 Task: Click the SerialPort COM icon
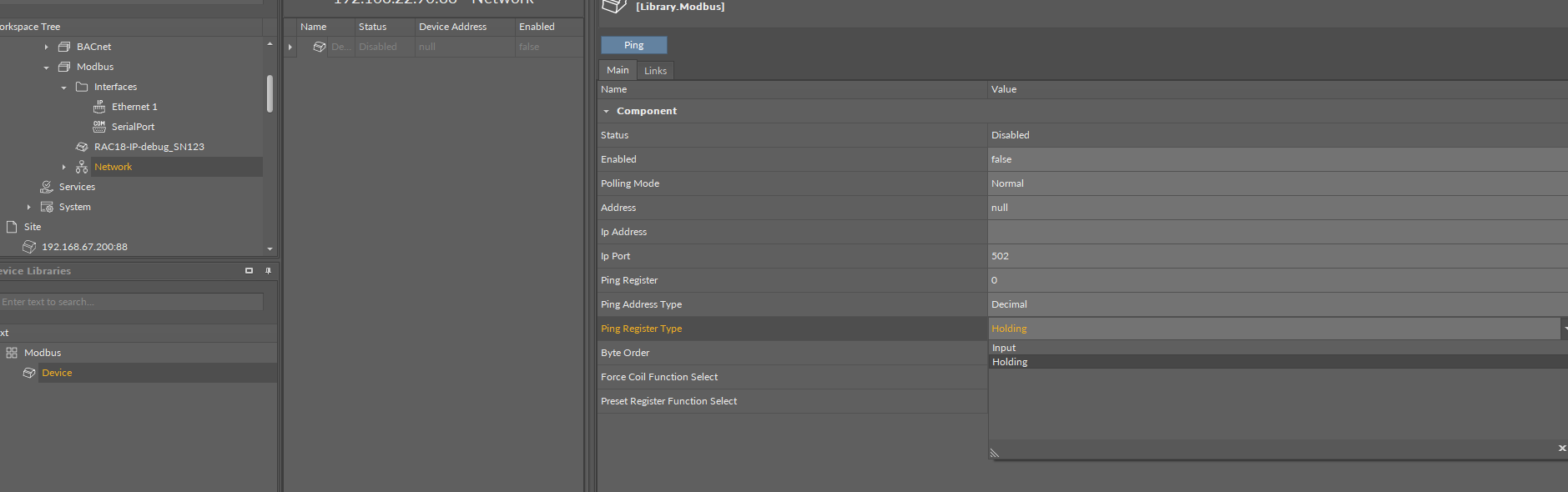point(99,127)
